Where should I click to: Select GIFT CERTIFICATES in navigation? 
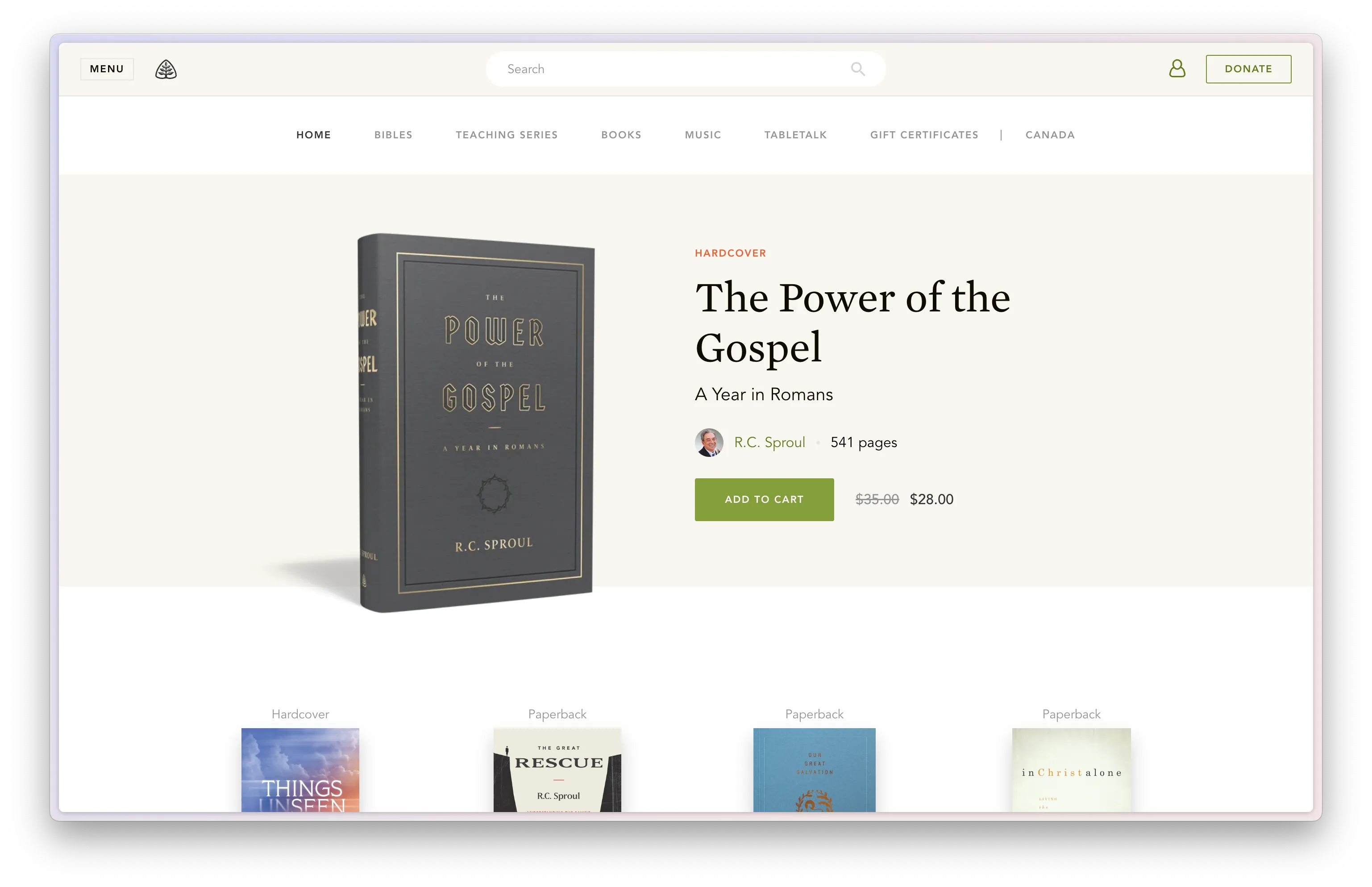pos(924,135)
